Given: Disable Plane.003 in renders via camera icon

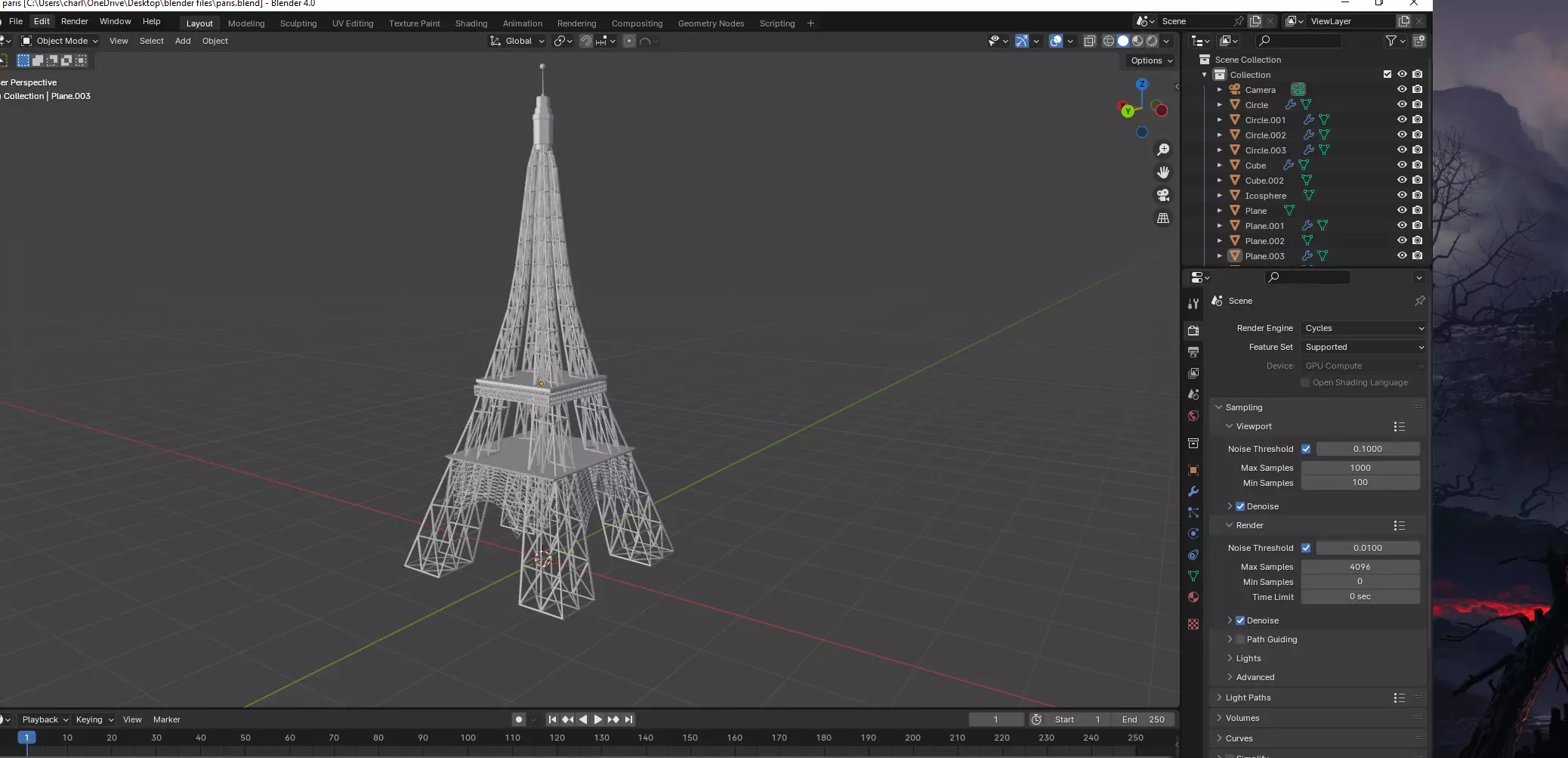Looking at the screenshot, I should 1417,255.
